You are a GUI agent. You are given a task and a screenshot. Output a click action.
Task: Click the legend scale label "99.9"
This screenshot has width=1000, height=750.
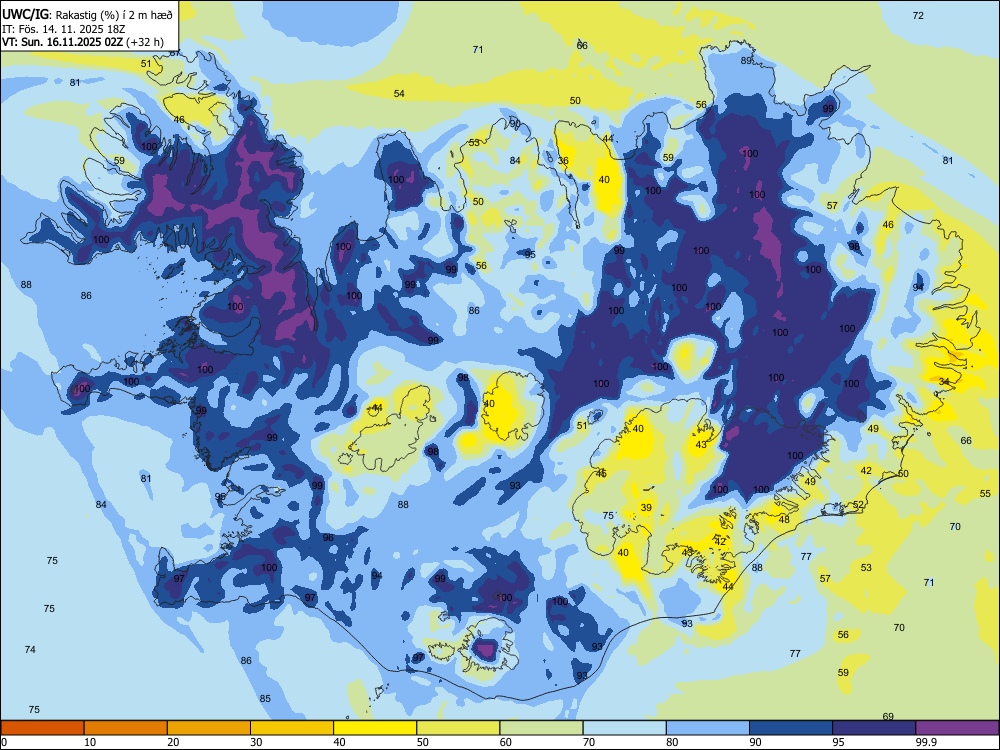(x=925, y=742)
